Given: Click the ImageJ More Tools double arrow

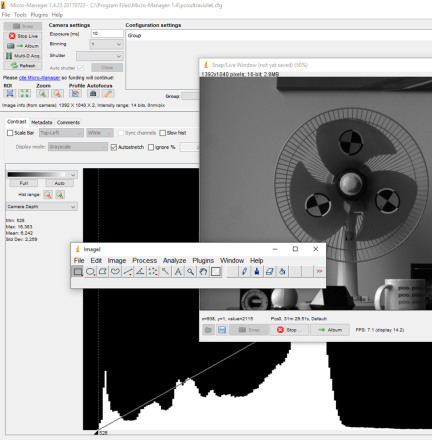Looking at the screenshot, I should 319,272.
